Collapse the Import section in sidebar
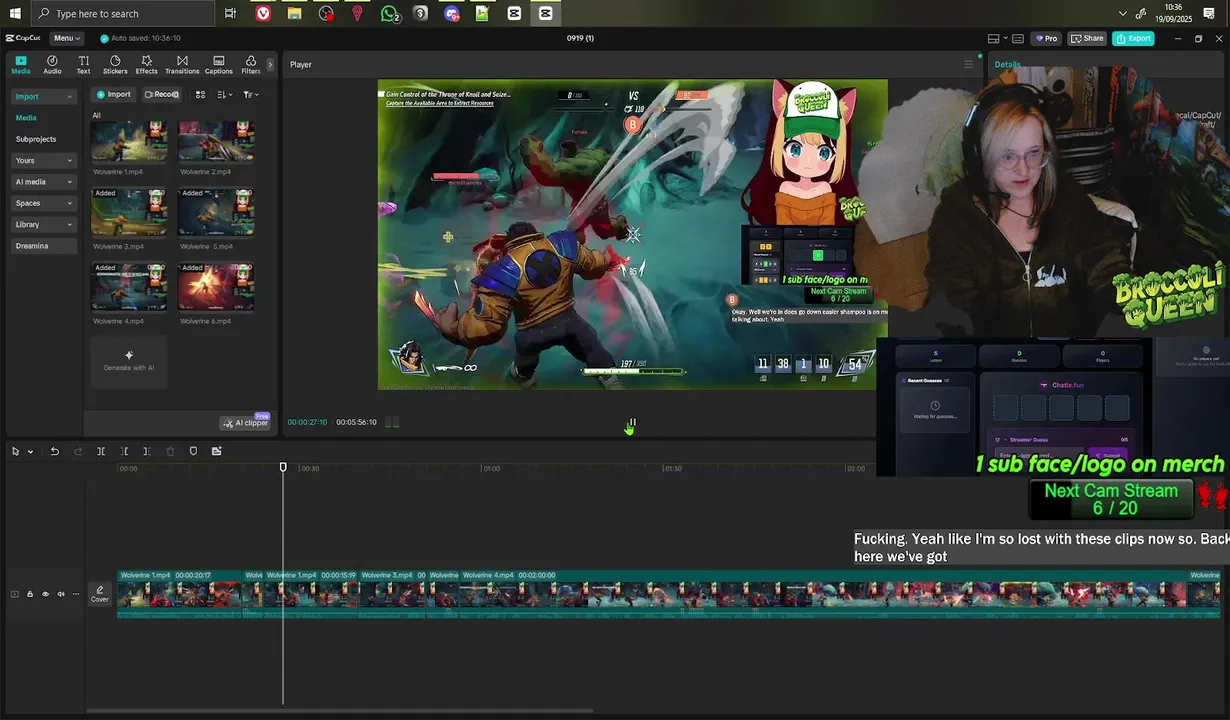Viewport: 1230px width, 720px height. coord(70,97)
